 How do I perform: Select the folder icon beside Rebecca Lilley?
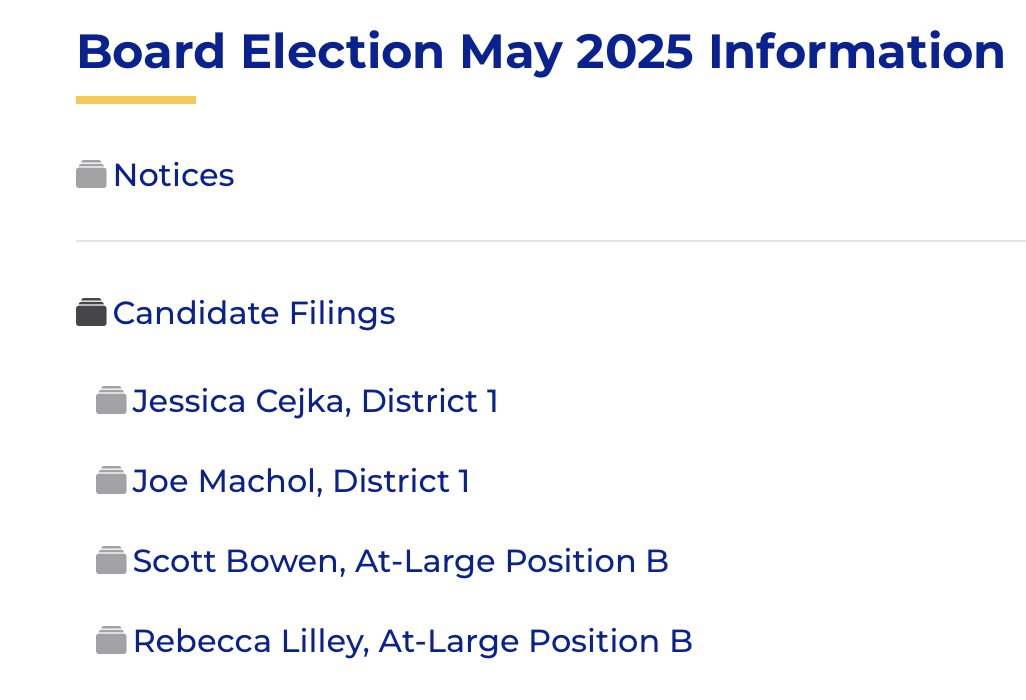pos(111,641)
